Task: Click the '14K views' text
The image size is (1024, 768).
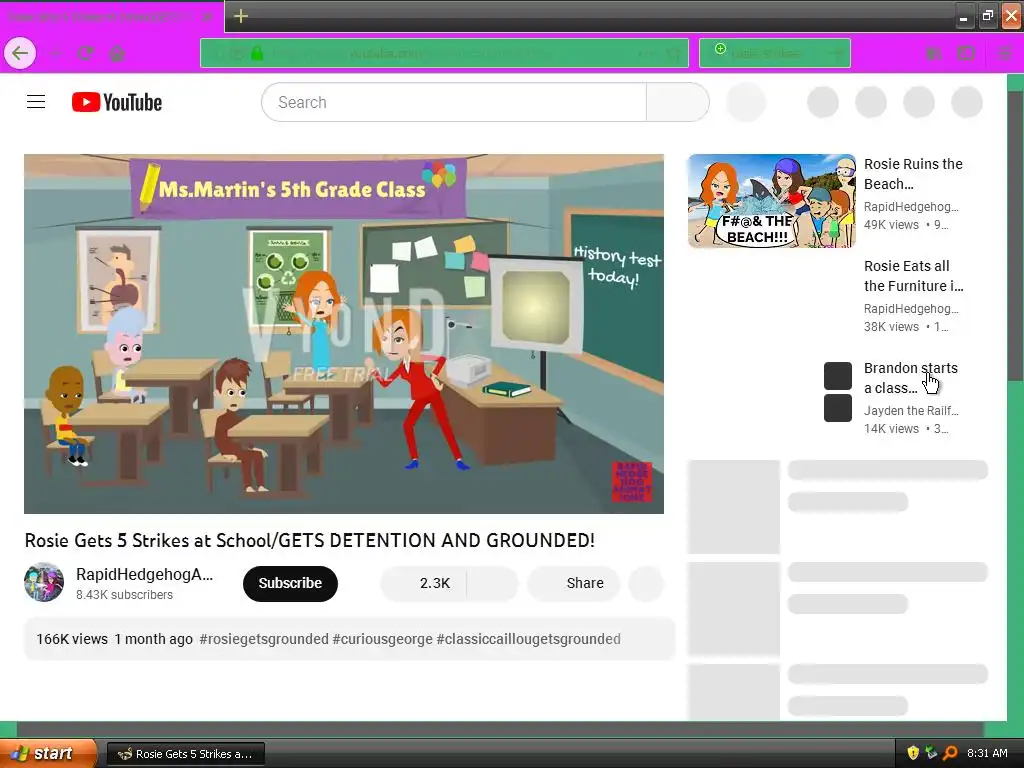Action: click(891, 428)
